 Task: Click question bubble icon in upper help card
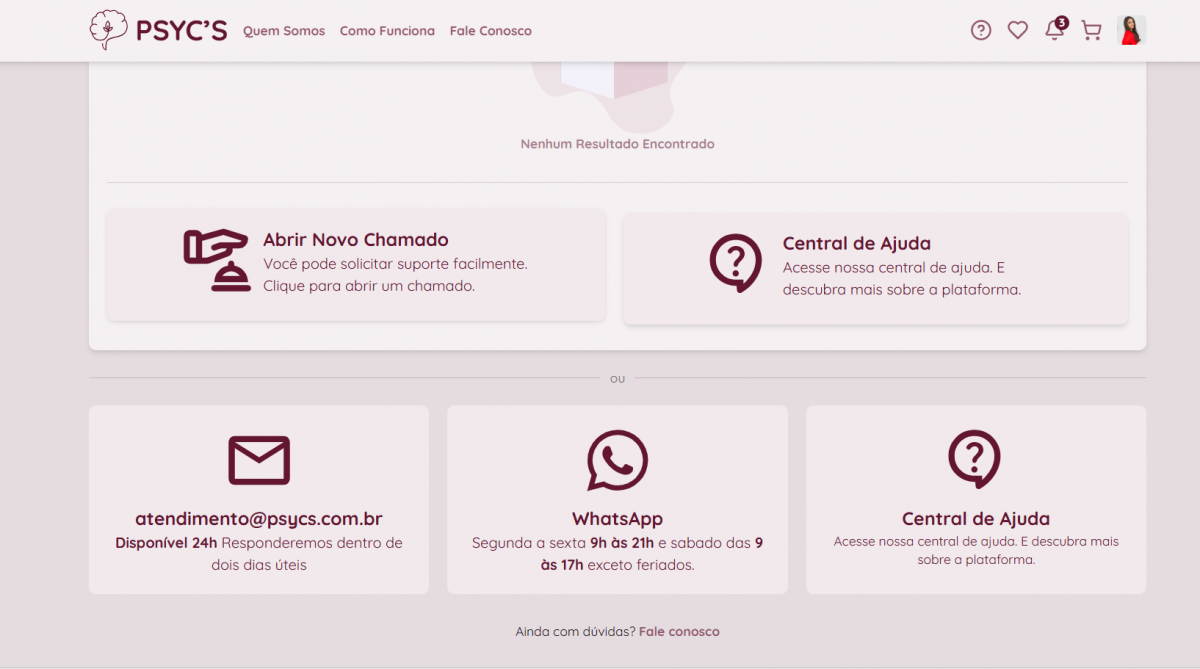click(735, 263)
